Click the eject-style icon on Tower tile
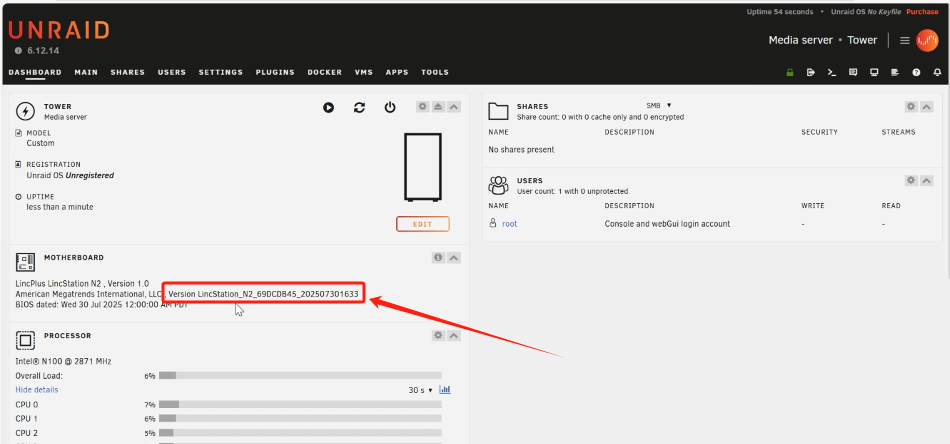Image resolution: width=950 pixels, height=444 pixels. point(439,107)
